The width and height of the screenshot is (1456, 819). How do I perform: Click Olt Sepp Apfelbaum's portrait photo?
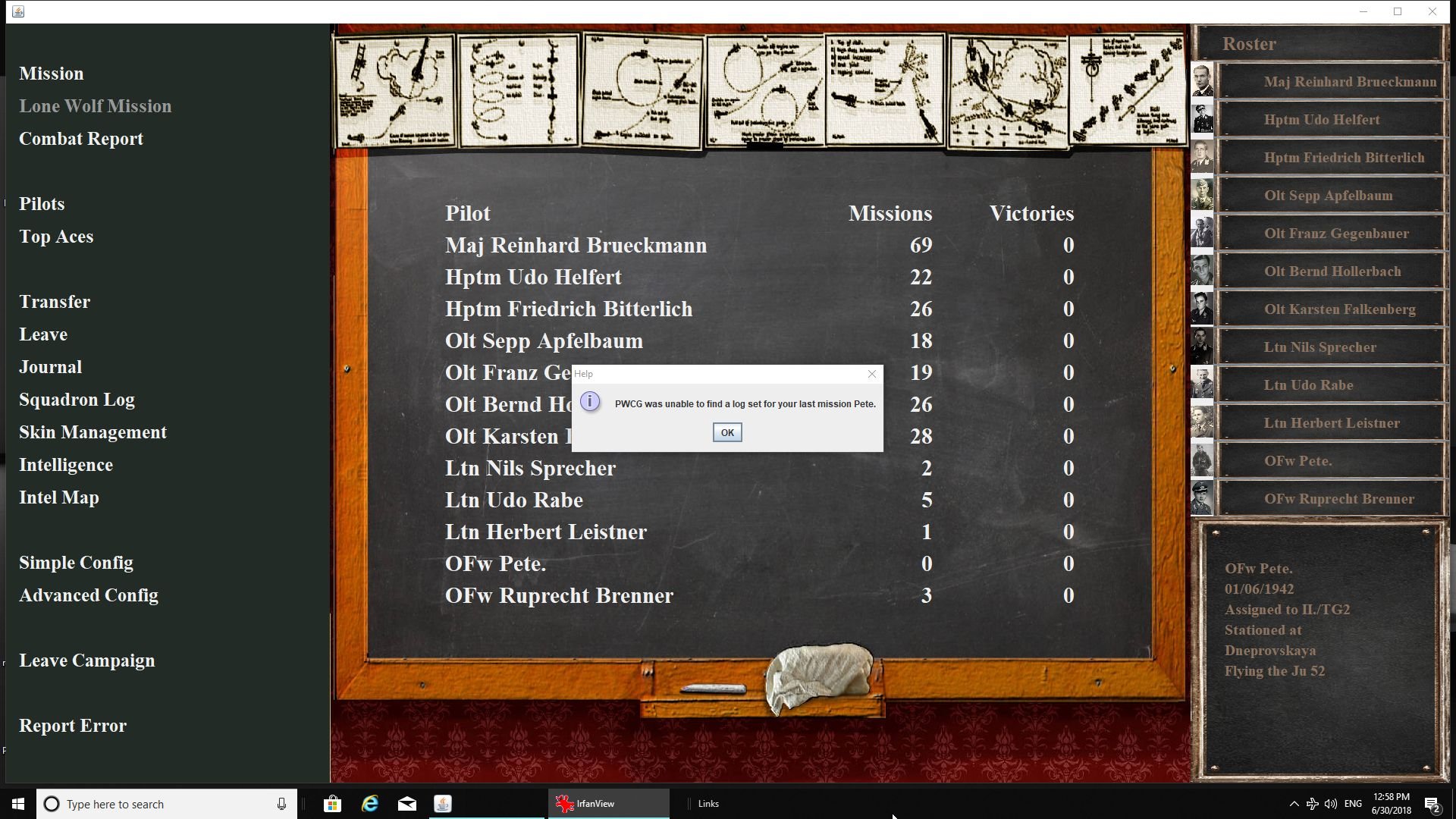point(1202,195)
